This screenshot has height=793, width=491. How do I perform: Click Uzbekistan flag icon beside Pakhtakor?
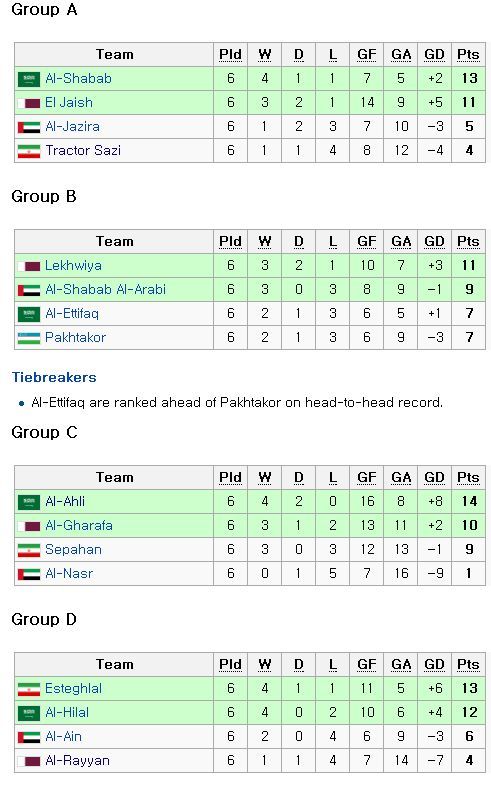point(29,338)
